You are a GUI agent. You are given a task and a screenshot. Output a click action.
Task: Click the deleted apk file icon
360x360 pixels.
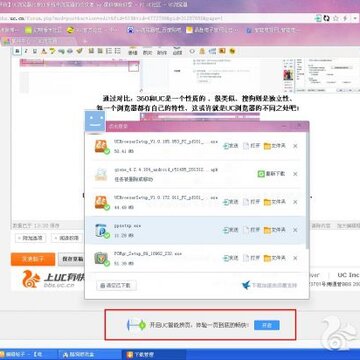coord(101,174)
